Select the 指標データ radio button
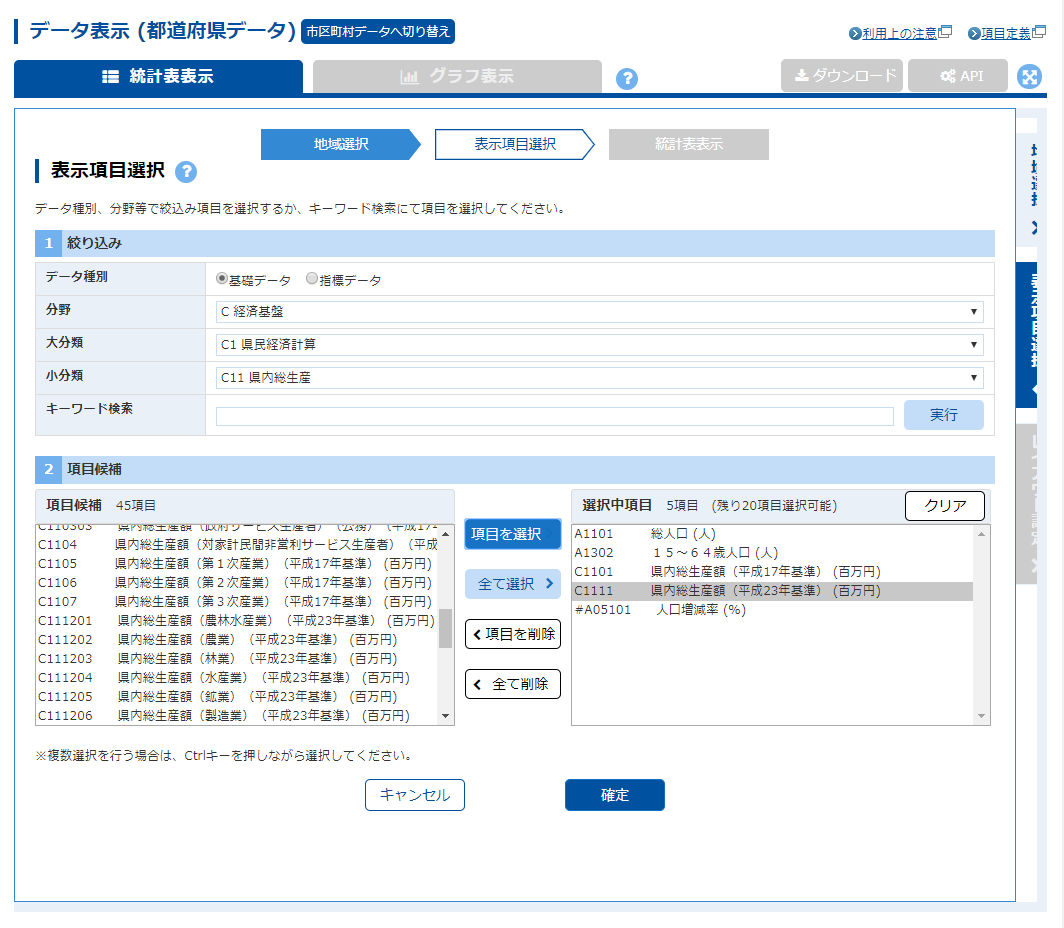The width and height of the screenshot is (1064, 928). (312, 280)
